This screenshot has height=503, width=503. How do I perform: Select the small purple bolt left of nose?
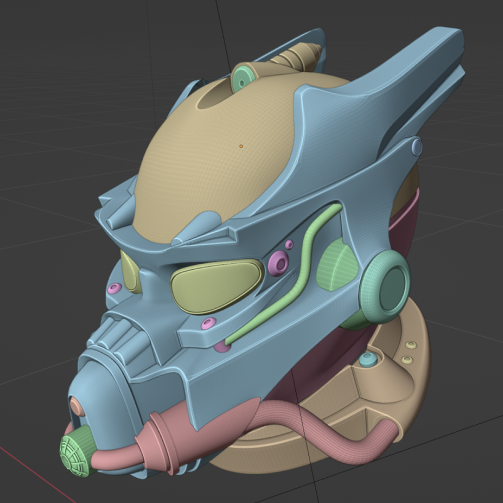[x=115, y=288]
